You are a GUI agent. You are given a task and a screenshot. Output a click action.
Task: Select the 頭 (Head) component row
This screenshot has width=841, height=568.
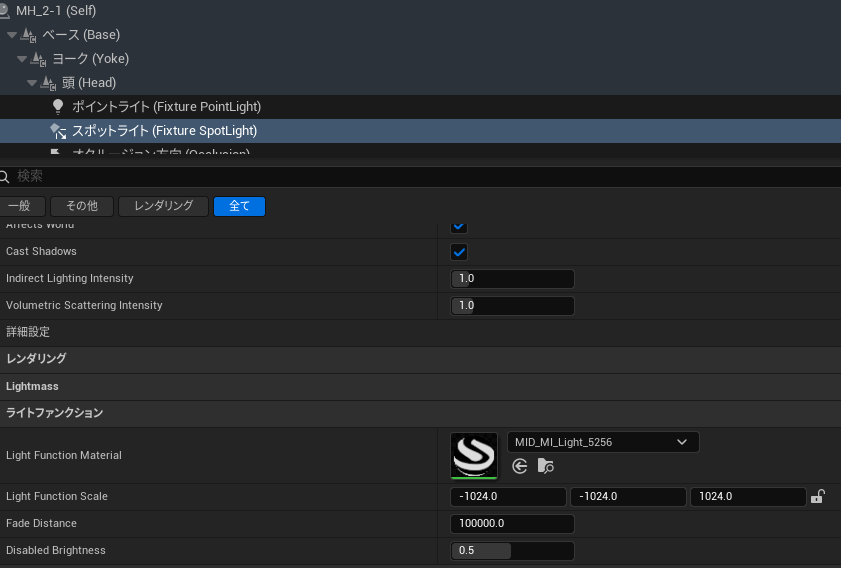(x=420, y=83)
